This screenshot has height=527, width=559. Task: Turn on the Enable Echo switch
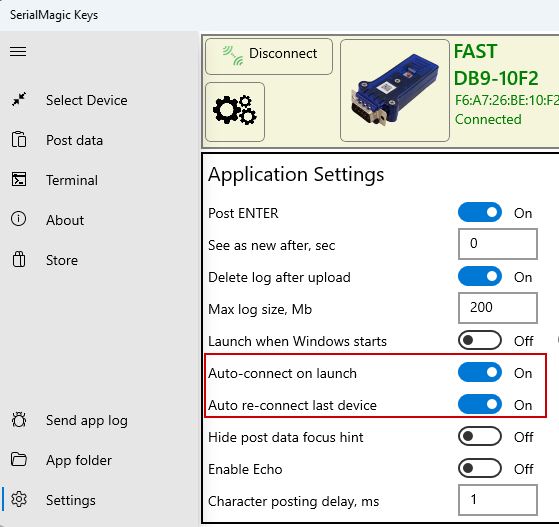coord(480,469)
